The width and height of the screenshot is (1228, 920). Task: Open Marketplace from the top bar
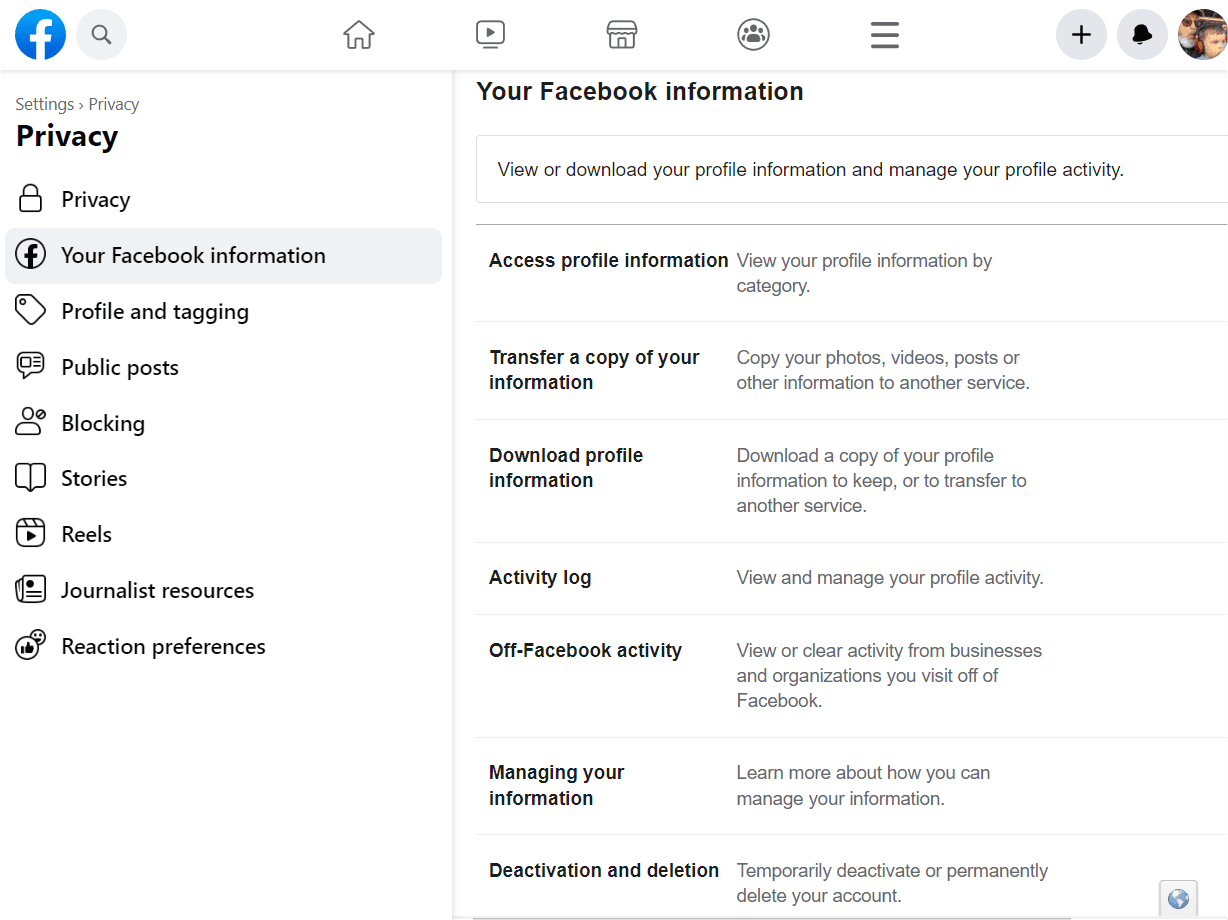[621, 34]
